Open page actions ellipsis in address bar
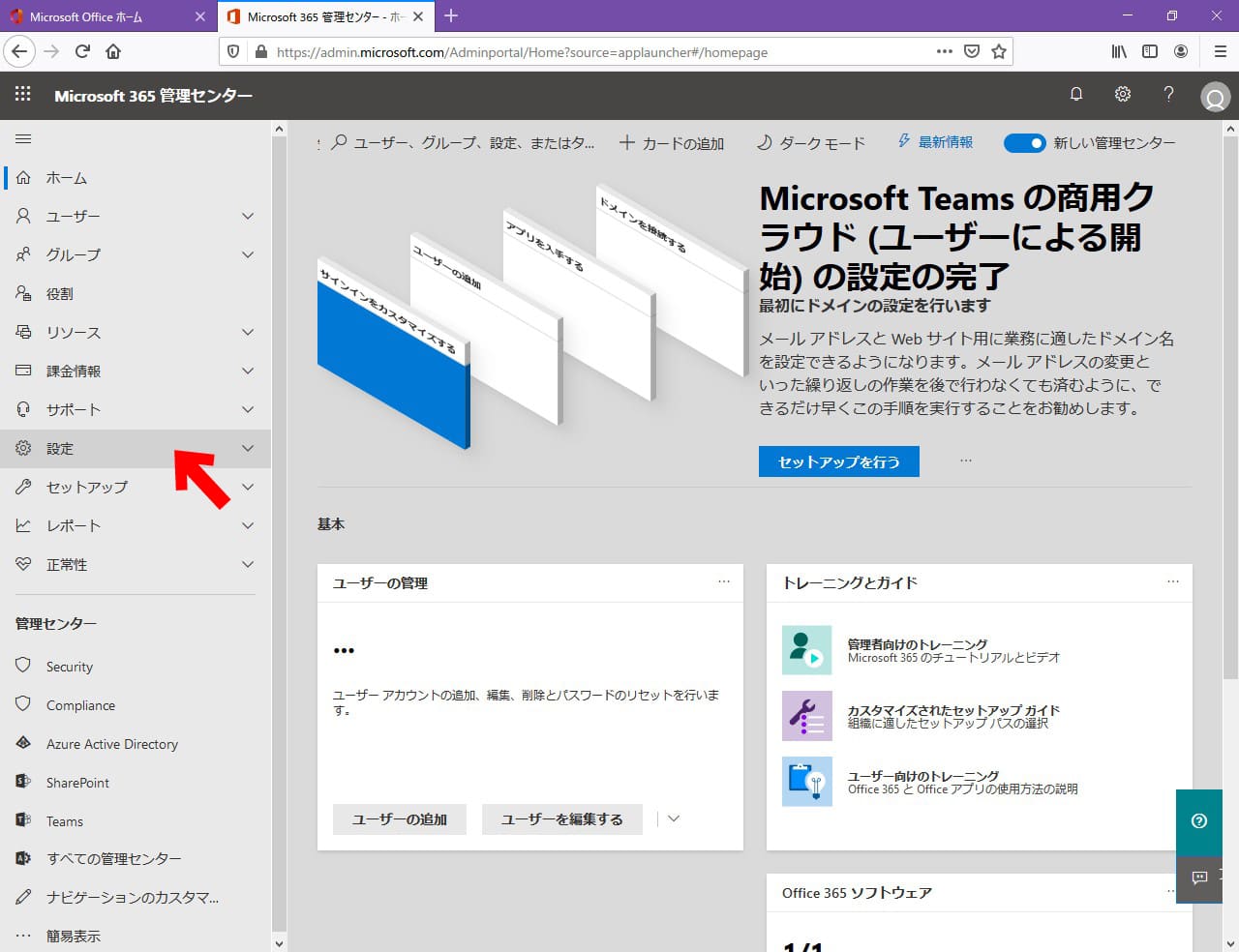Screen dimensions: 1239x952 [945, 51]
